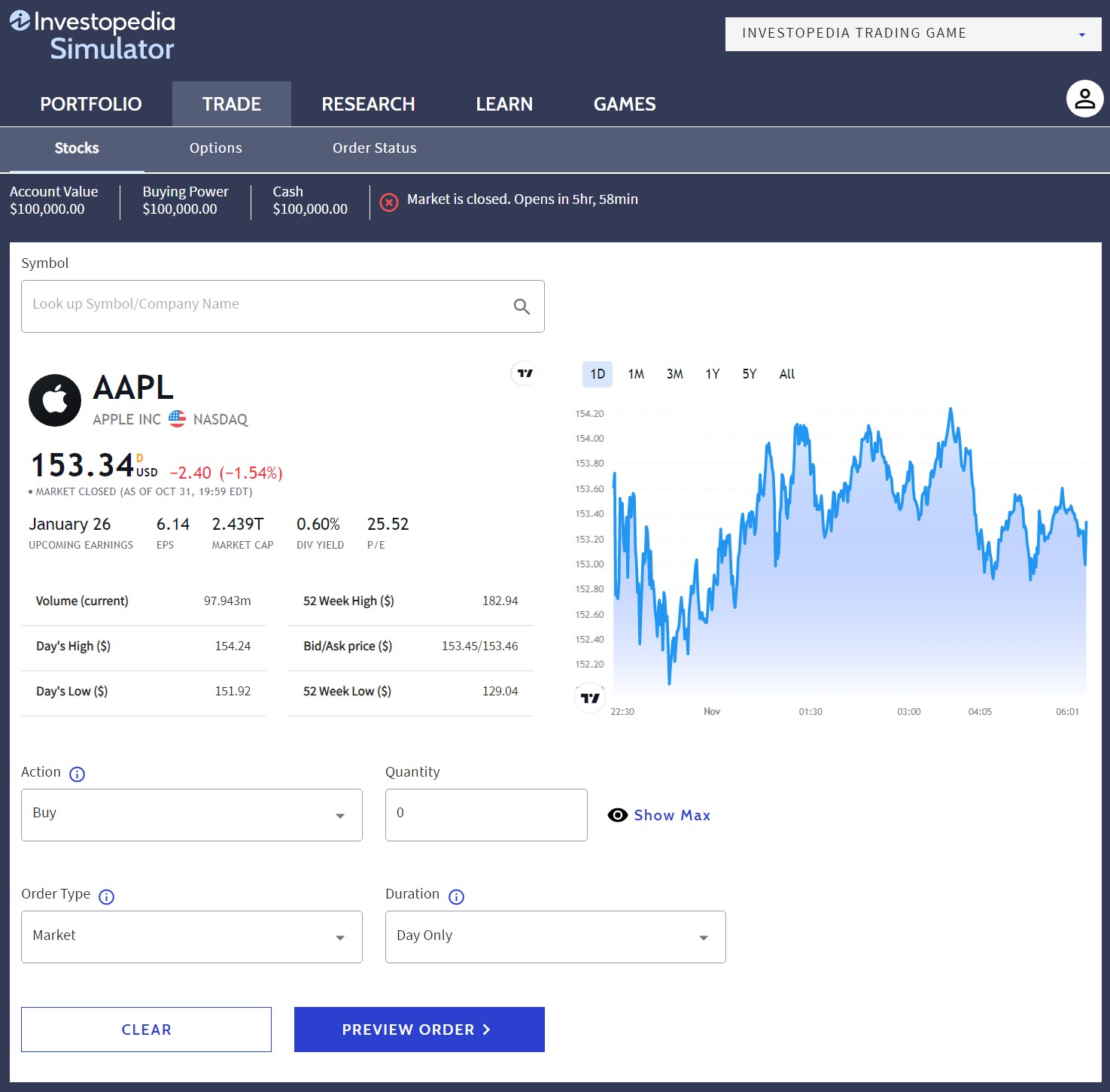Click the 52 Week Low value 129.04
Screen dimensions: 1110x1092
500,691
